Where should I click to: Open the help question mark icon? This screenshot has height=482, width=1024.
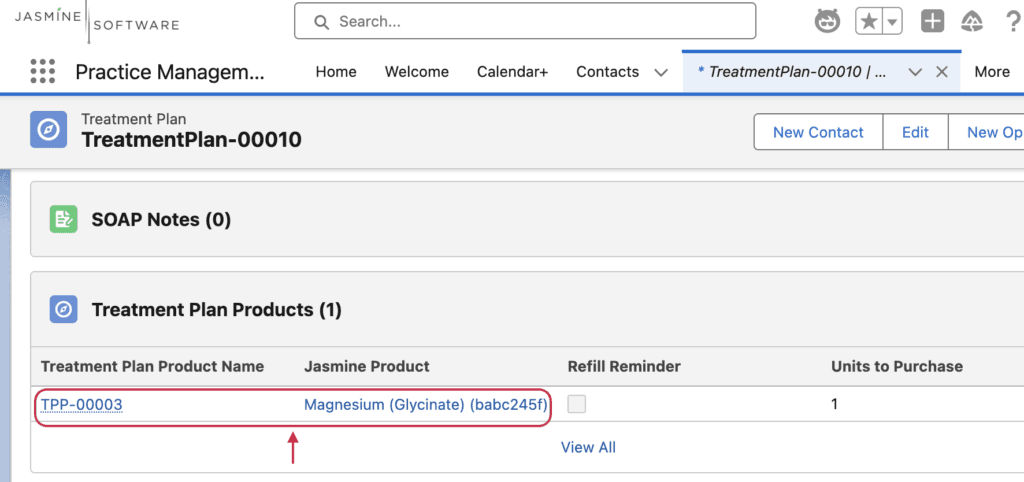[1013, 22]
